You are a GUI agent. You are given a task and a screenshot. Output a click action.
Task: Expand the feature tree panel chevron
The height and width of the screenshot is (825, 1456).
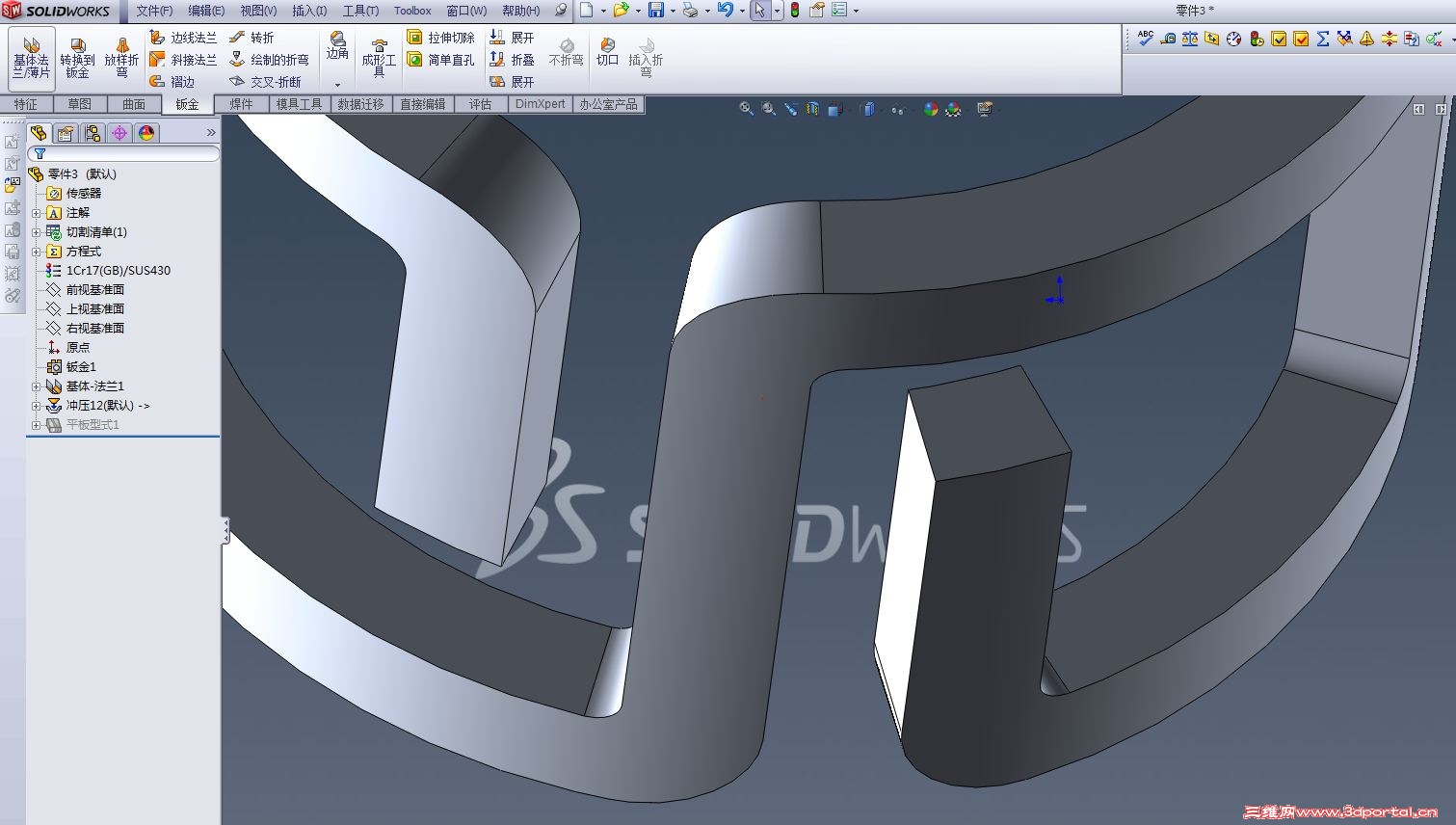[x=211, y=133]
